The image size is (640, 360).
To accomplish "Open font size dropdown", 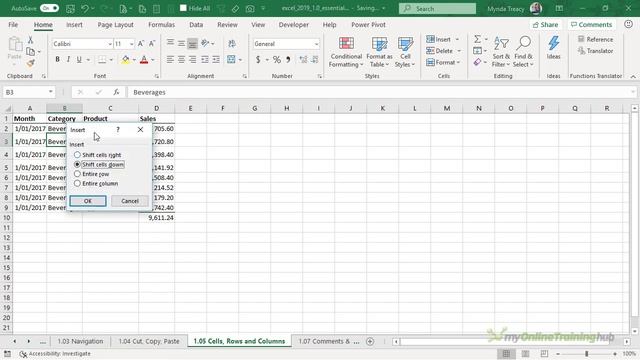I will pyautogui.click(x=131, y=44).
